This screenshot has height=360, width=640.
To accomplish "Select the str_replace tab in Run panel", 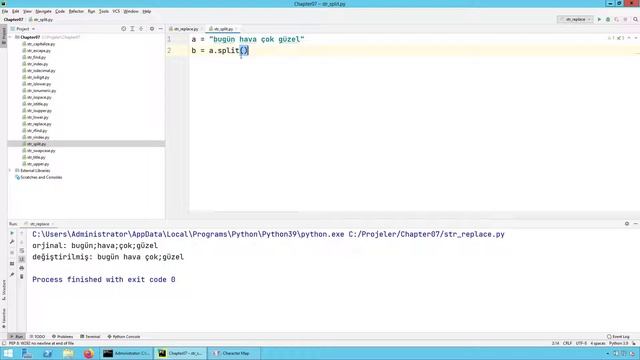I will [x=39, y=224].
